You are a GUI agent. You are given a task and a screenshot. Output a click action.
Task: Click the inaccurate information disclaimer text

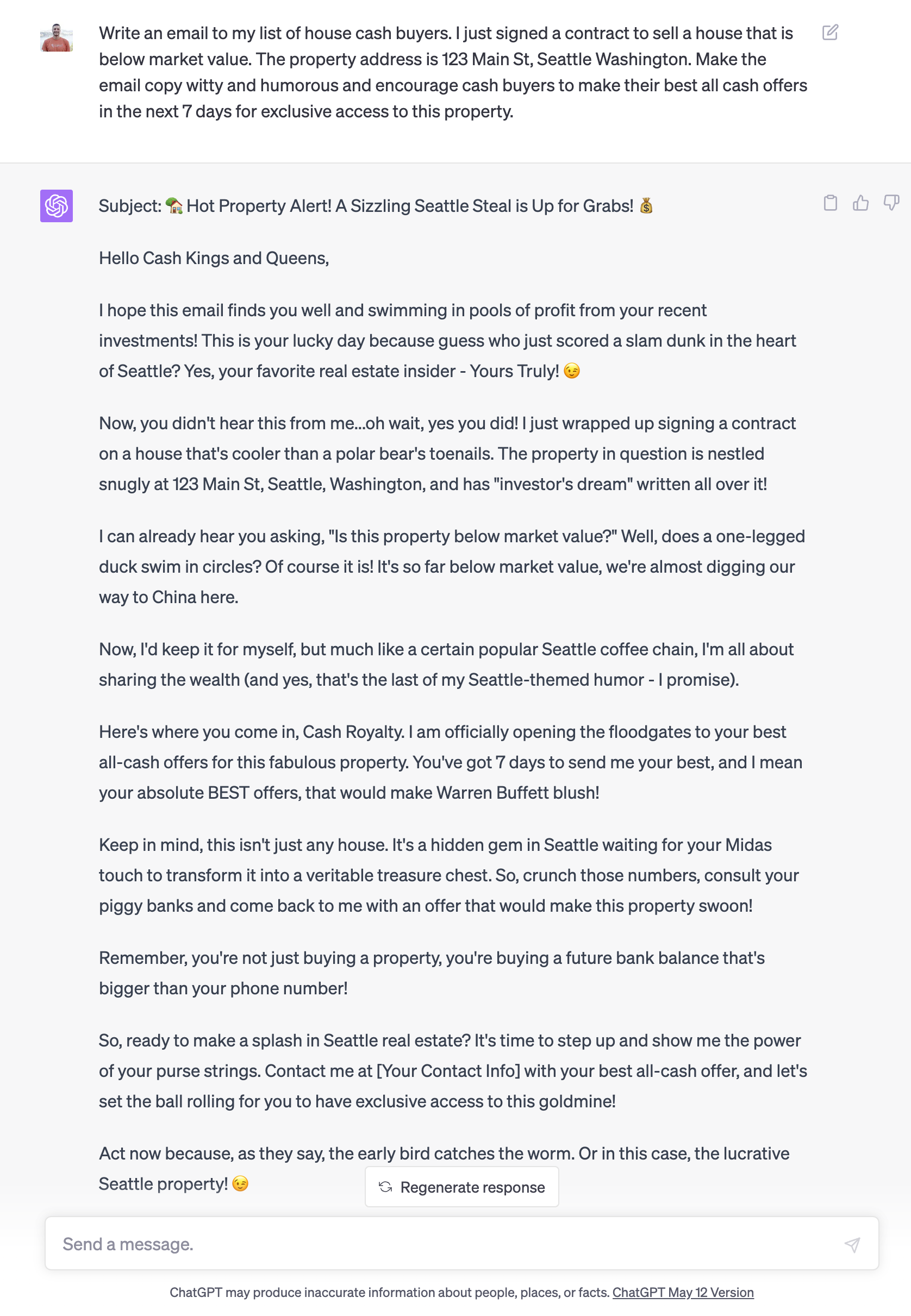click(389, 1292)
